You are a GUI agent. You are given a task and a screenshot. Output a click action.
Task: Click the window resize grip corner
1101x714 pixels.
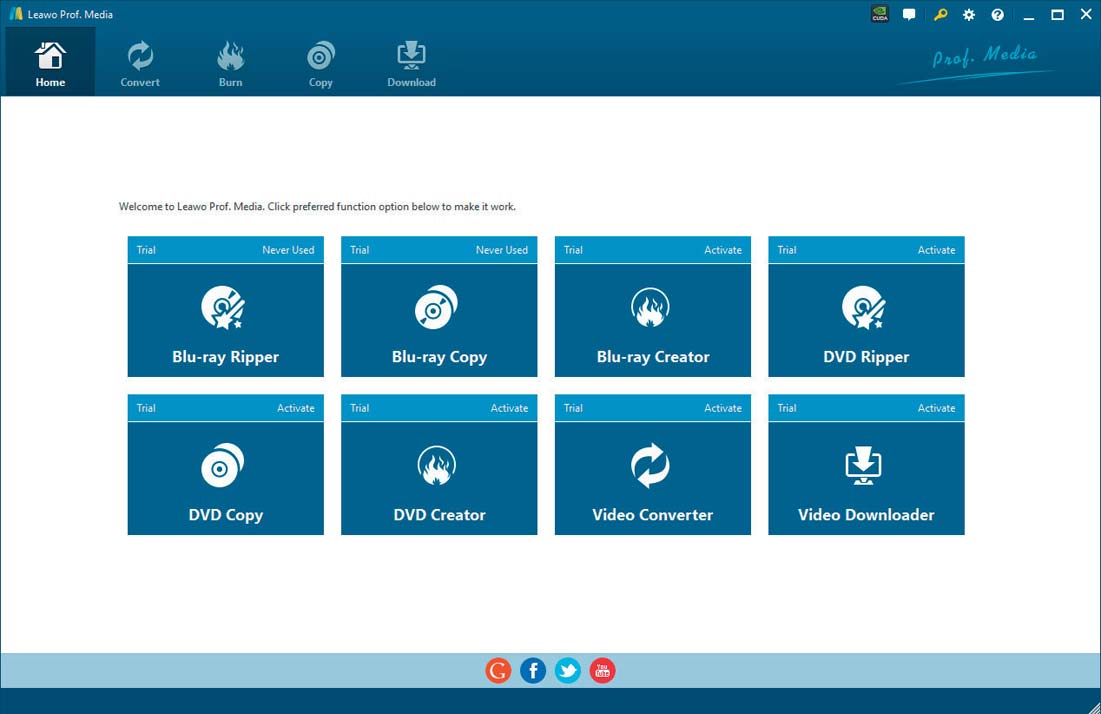tap(1093, 707)
